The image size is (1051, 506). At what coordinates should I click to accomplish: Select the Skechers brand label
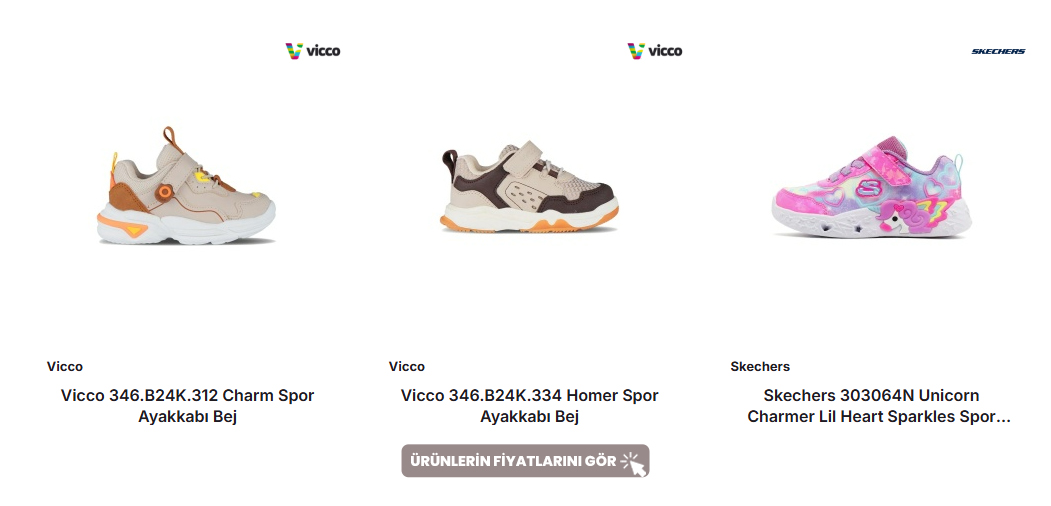point(760,367)
